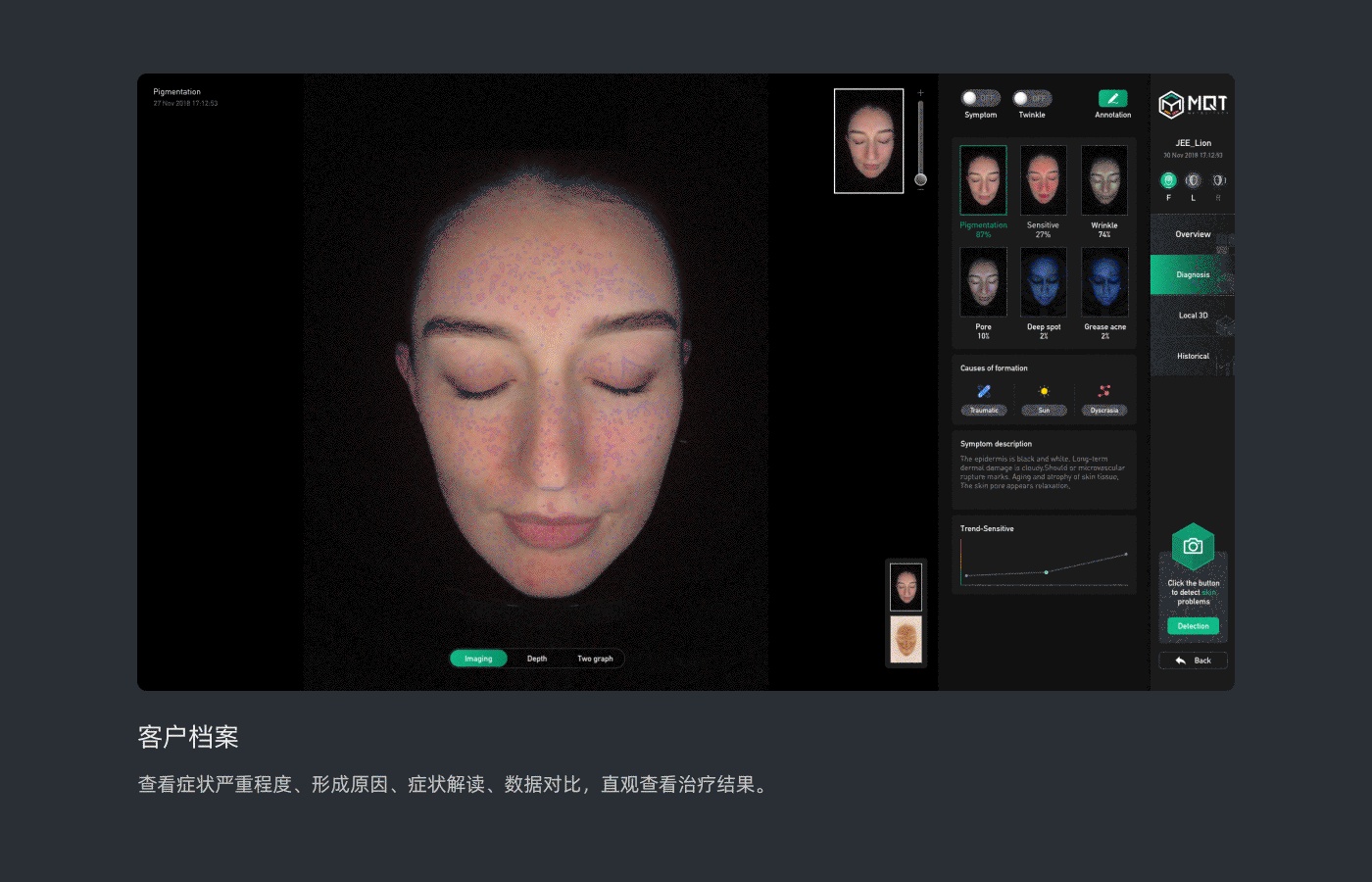Switch to Two graph view mode
This screenshot has width=1372, height=882.
[595, 659]
